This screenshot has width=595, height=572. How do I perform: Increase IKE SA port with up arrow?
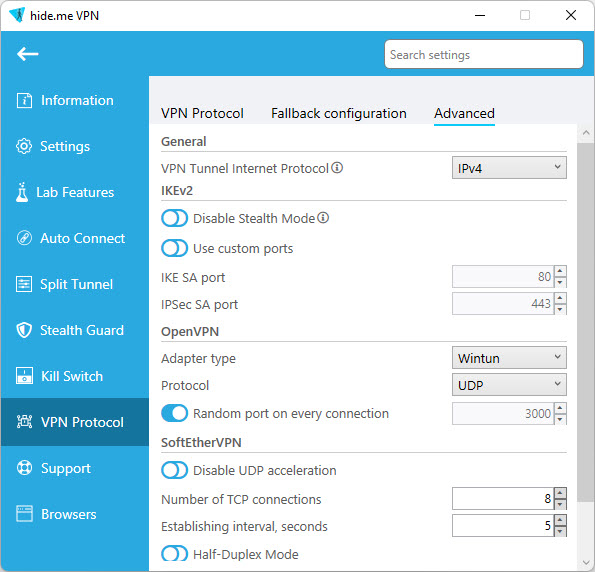pyautogui.click(x=560, y=271)
